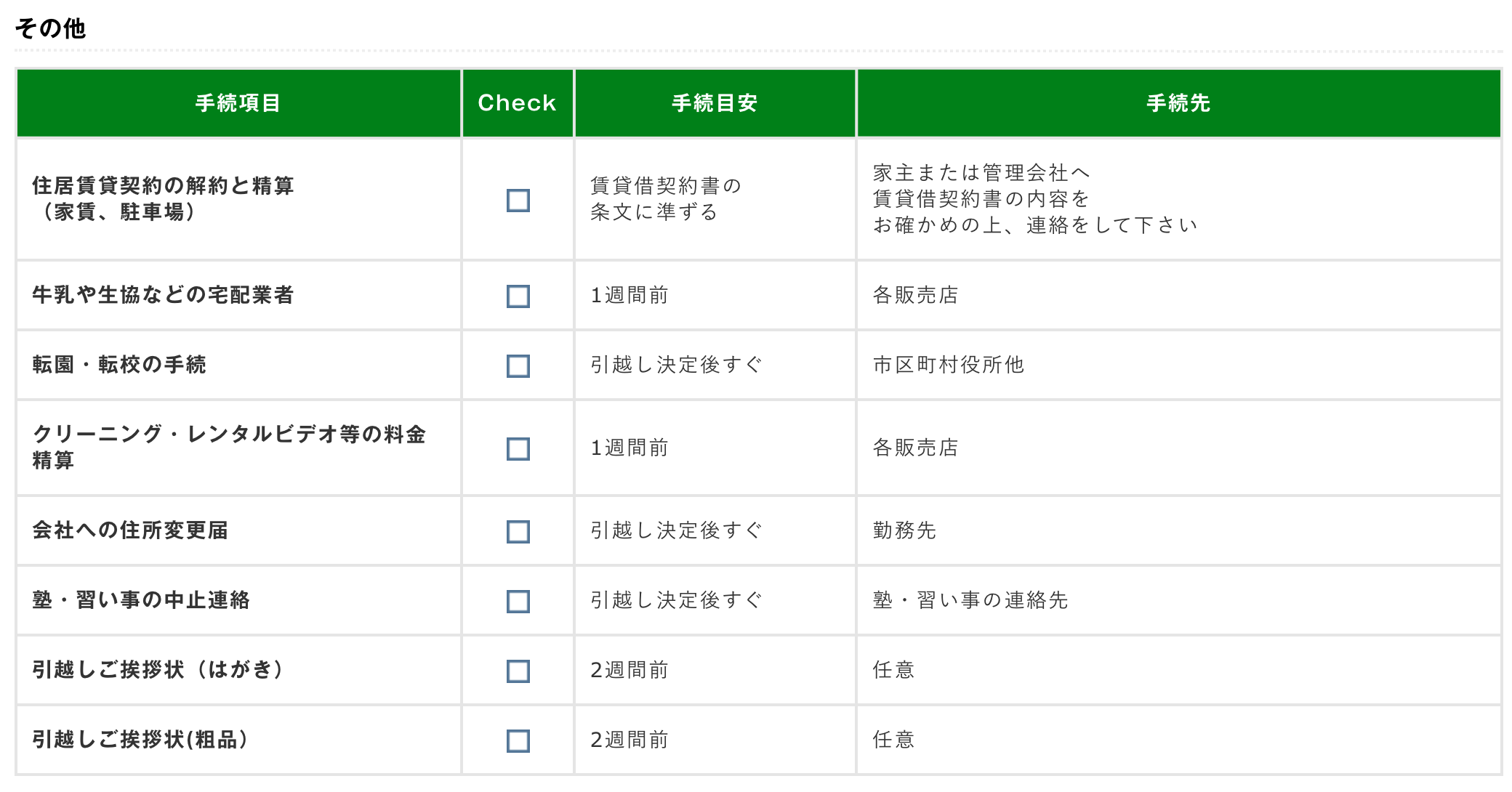Tick the 牛乳や生協などの宅配業者 checkbox
The image size is (1512, 792).
click(518, 296)
